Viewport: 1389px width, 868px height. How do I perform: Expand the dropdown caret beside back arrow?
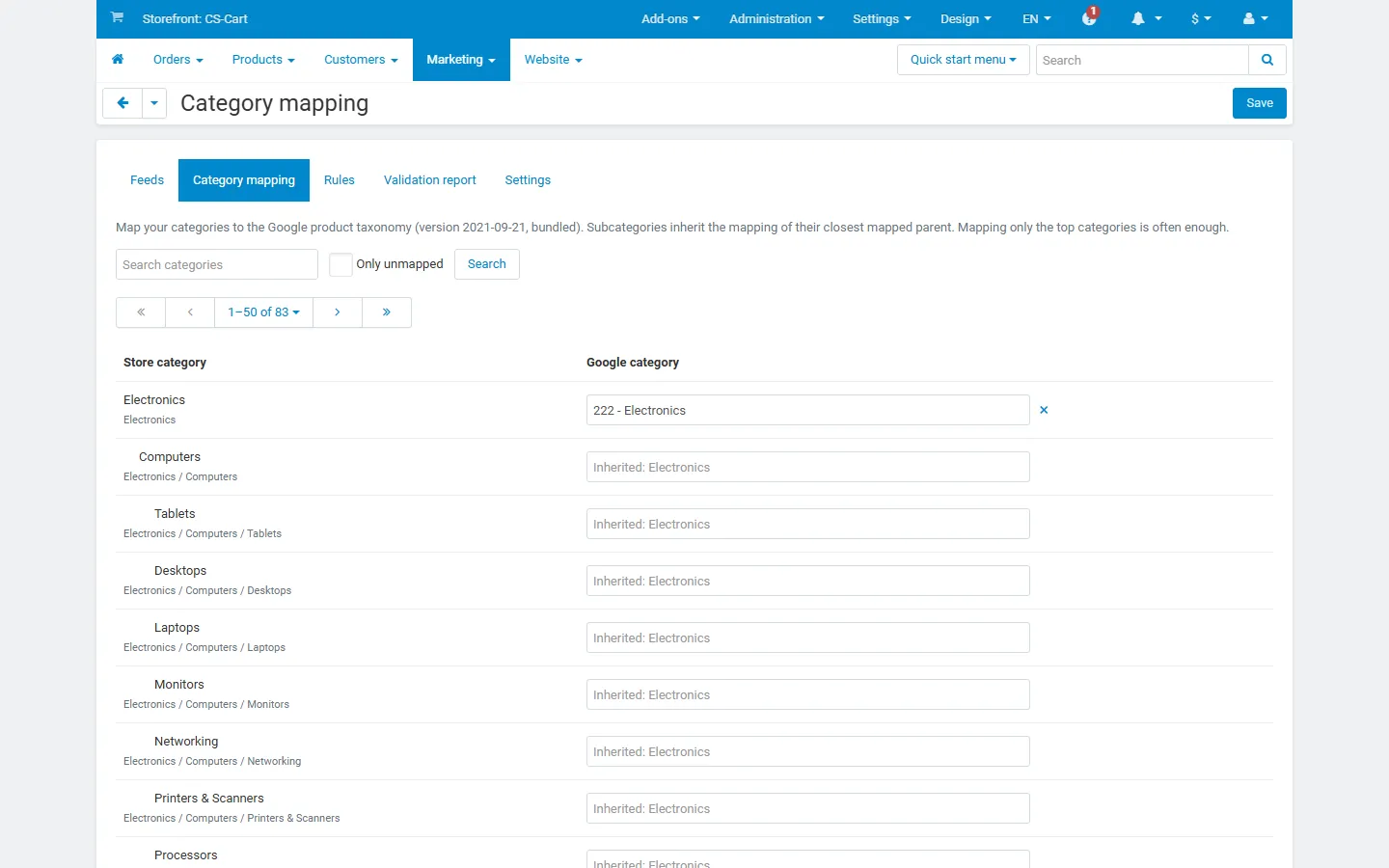pyautogui.click(x=154, y=103)
